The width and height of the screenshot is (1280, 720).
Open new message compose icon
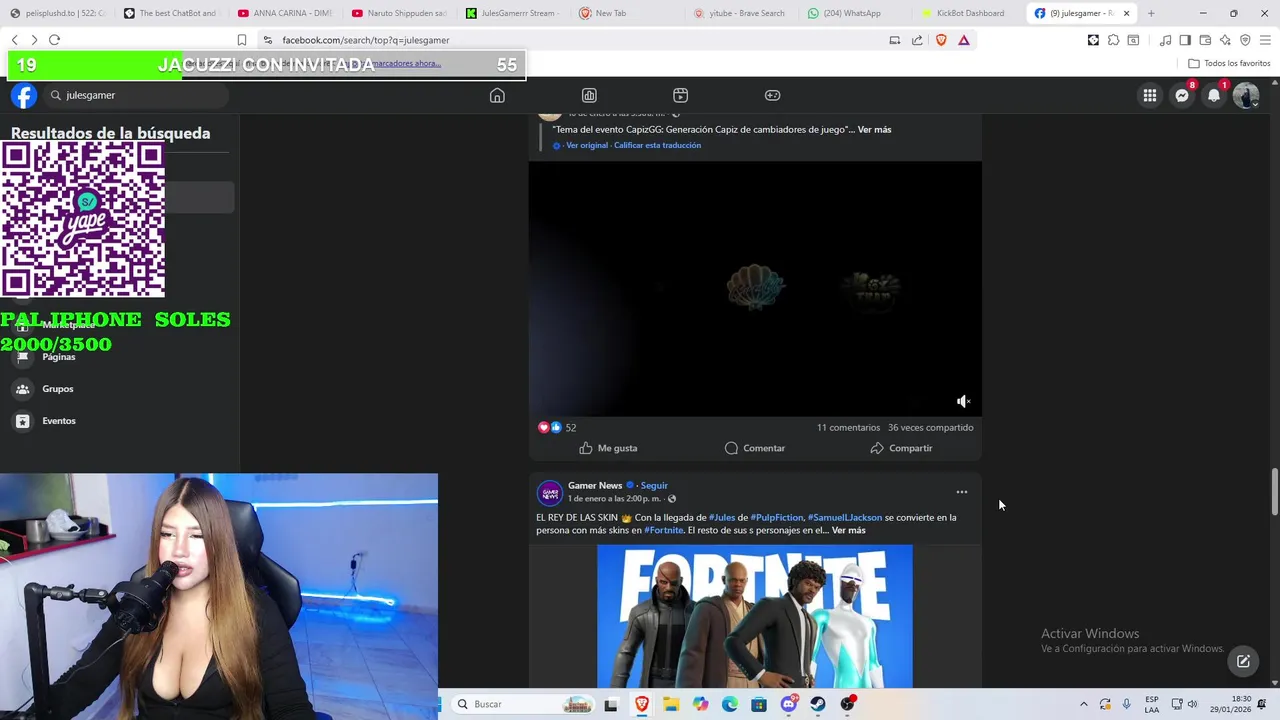tap(1243, 661)
